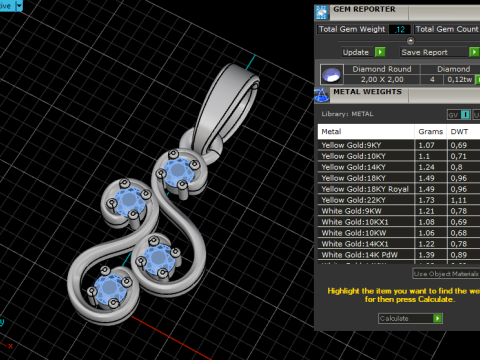The width and height of the screenshot is (480, 360).
Task: Click the green arrow next to Save Report
Action: tap(474, 52)
